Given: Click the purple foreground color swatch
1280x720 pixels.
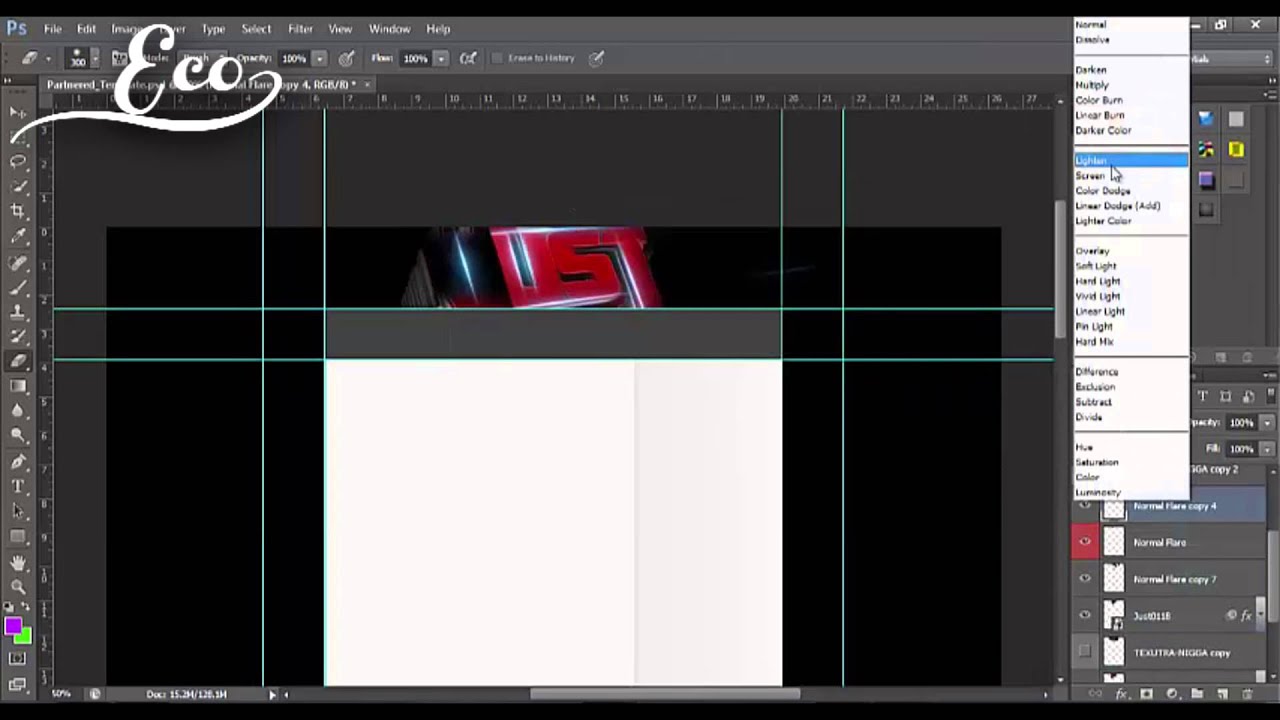Looking at the screenshot, I should pyautogui.click(x=13, y=627).
